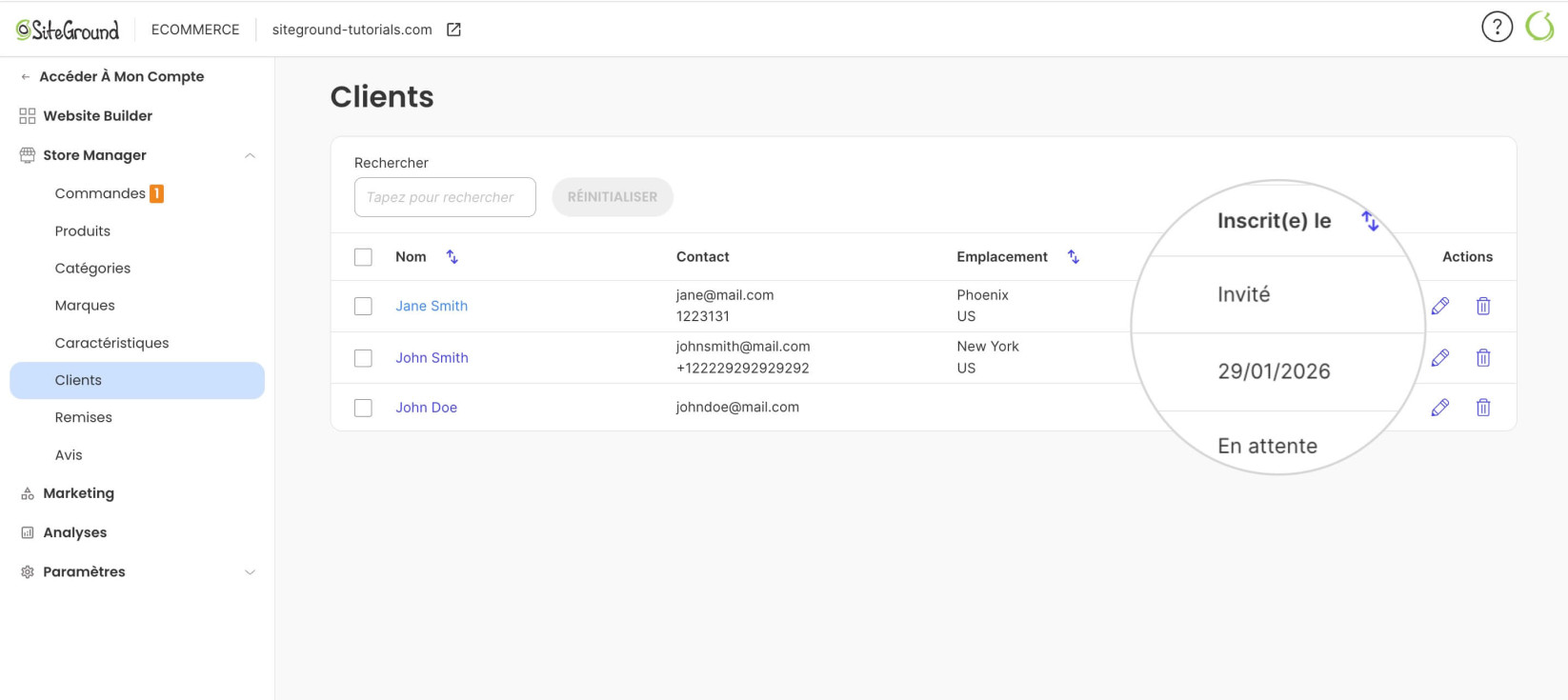Open Avis in sidebar
The width and height of the screenshot is (1568, 700).
69,455
